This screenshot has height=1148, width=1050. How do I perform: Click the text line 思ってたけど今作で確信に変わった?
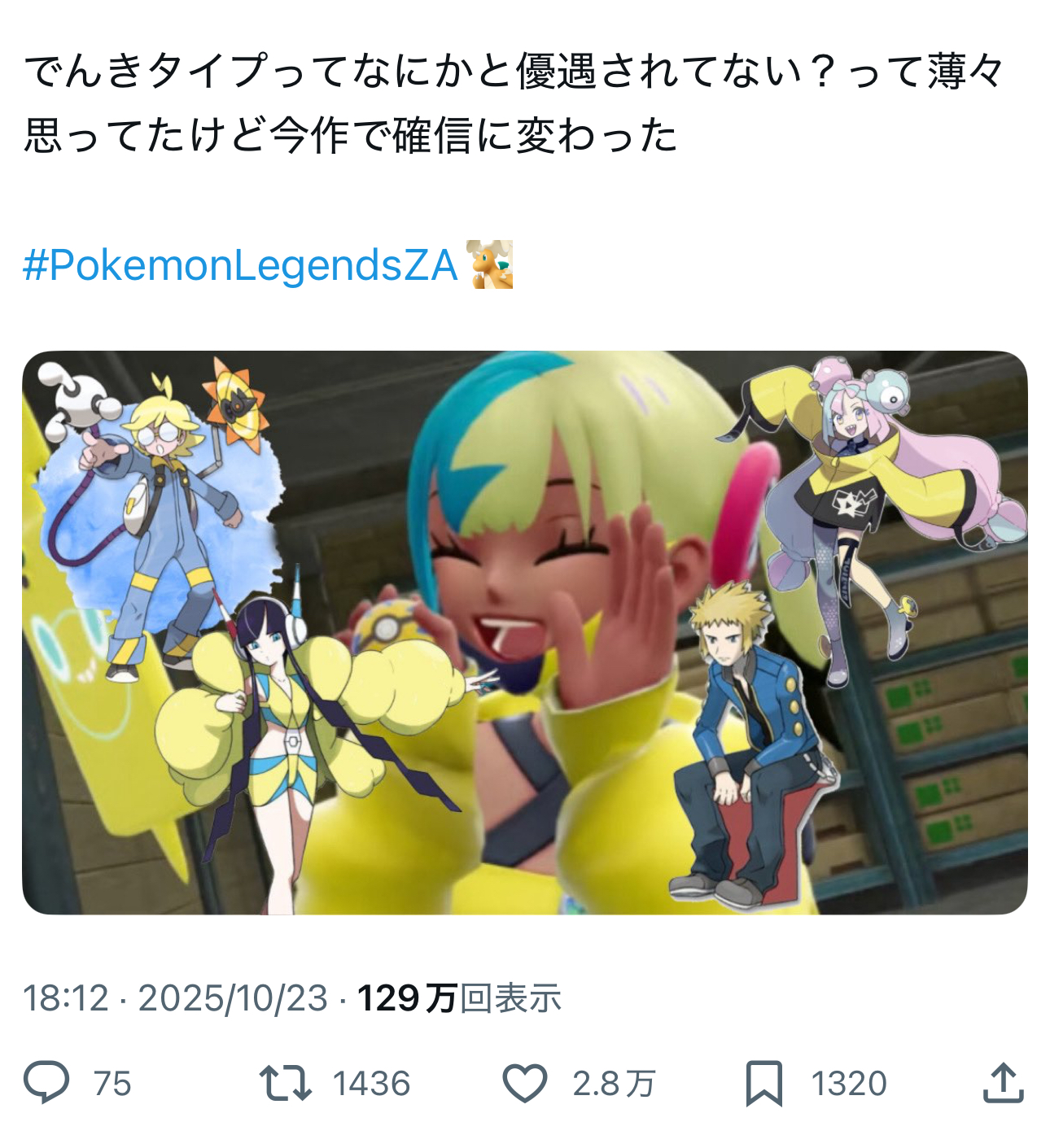click(x=351, y=135)
